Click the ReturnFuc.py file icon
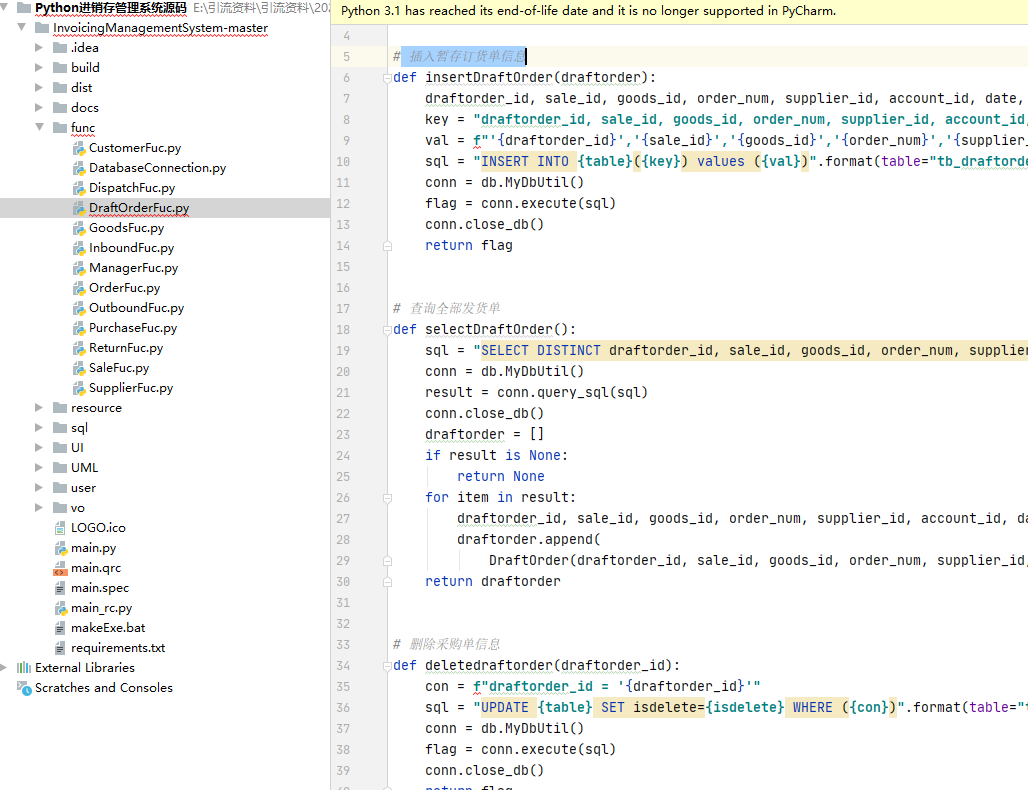The image size is (1028, 790). (79, 348)
